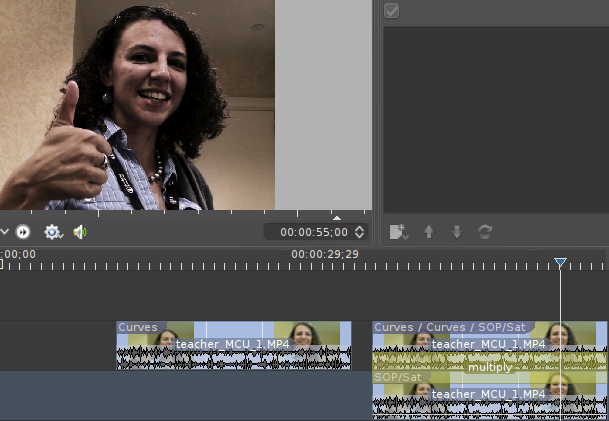Move the effect up with up arrow

(429, 232)
